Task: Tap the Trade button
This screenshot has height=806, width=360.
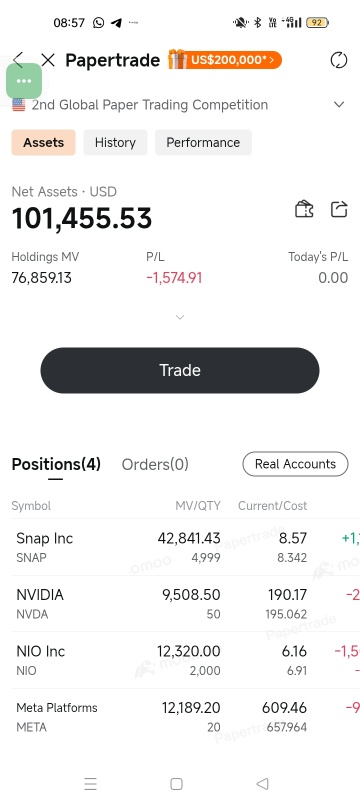Action: (180, 370)
